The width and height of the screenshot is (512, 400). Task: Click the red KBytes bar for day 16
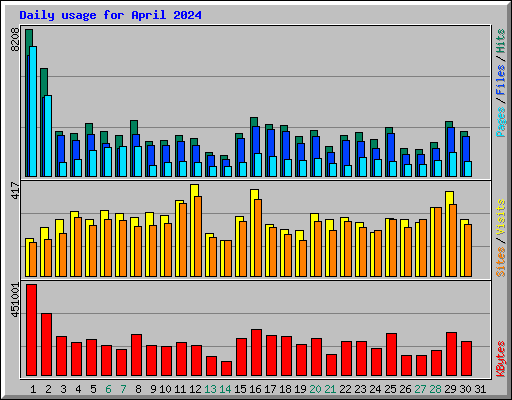(x=256, y=352)
